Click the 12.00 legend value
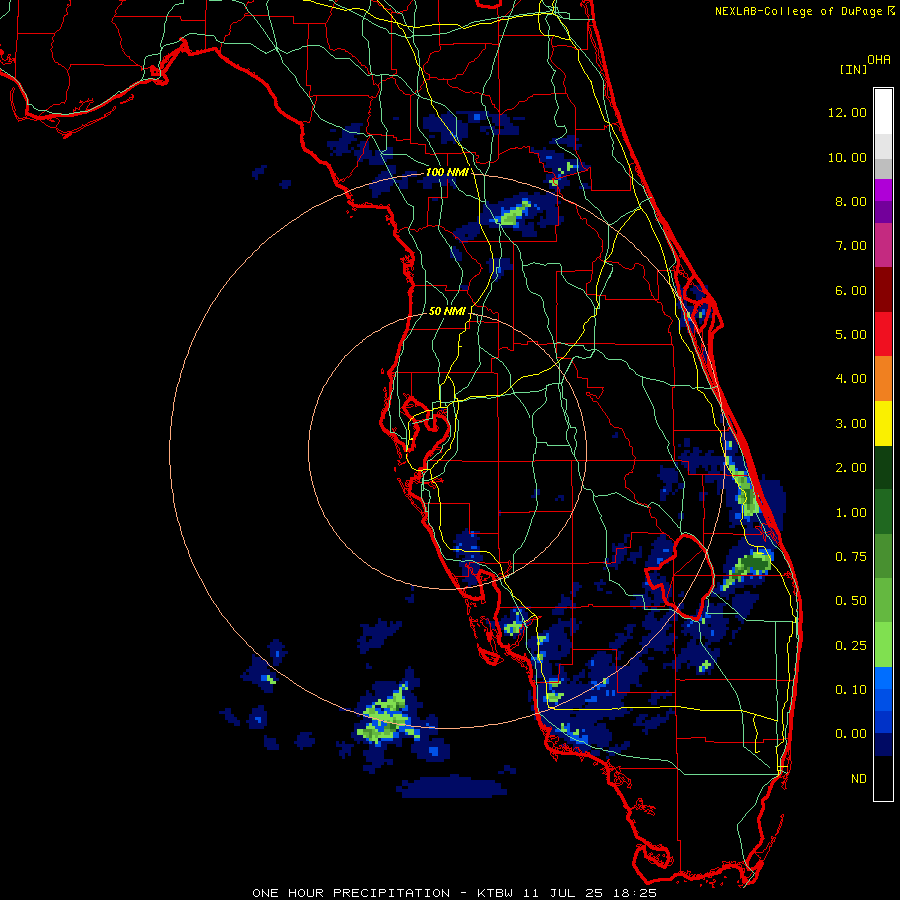The width and height of the screenshot is (900, 900). click(847, 112)
